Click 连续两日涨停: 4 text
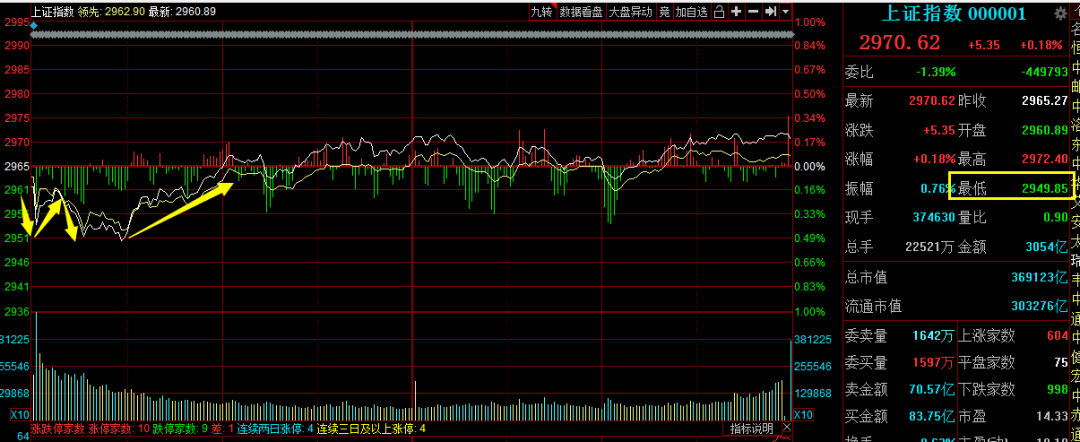This screenshot has width=1080, height=442. click(276, 430)
